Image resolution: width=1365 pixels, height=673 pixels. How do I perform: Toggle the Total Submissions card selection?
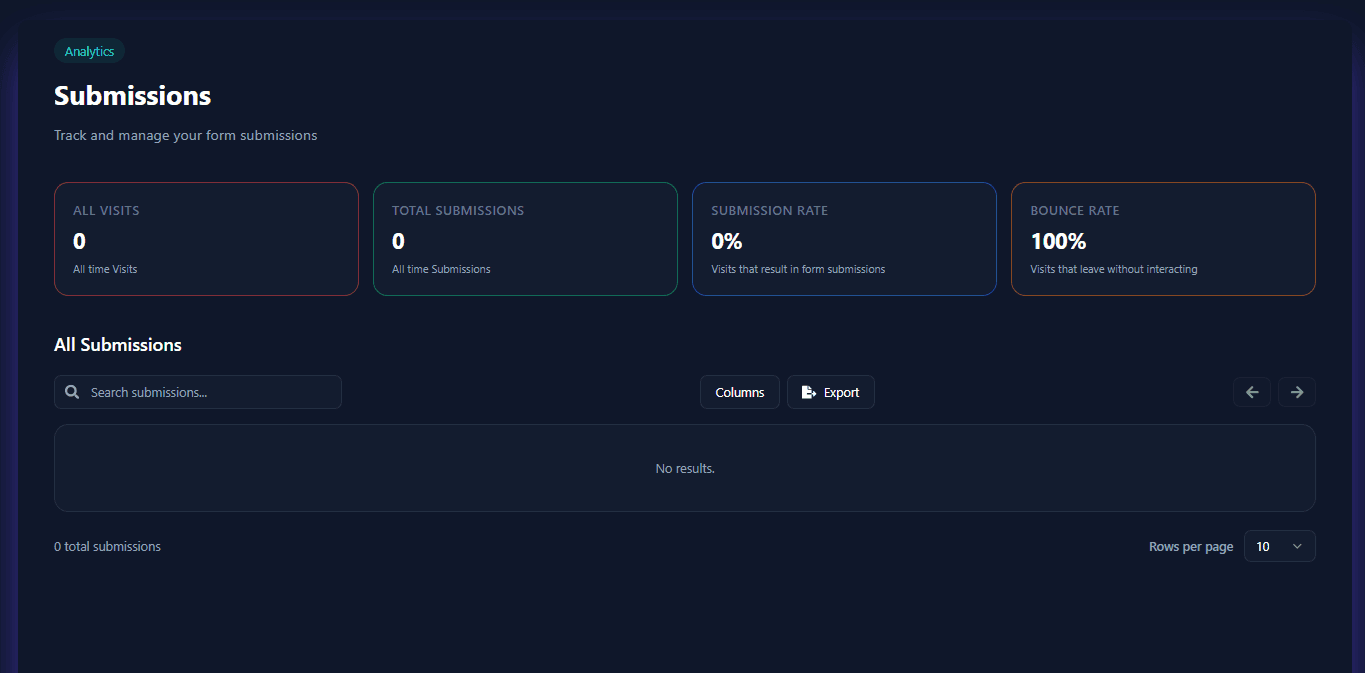(525, 239)
